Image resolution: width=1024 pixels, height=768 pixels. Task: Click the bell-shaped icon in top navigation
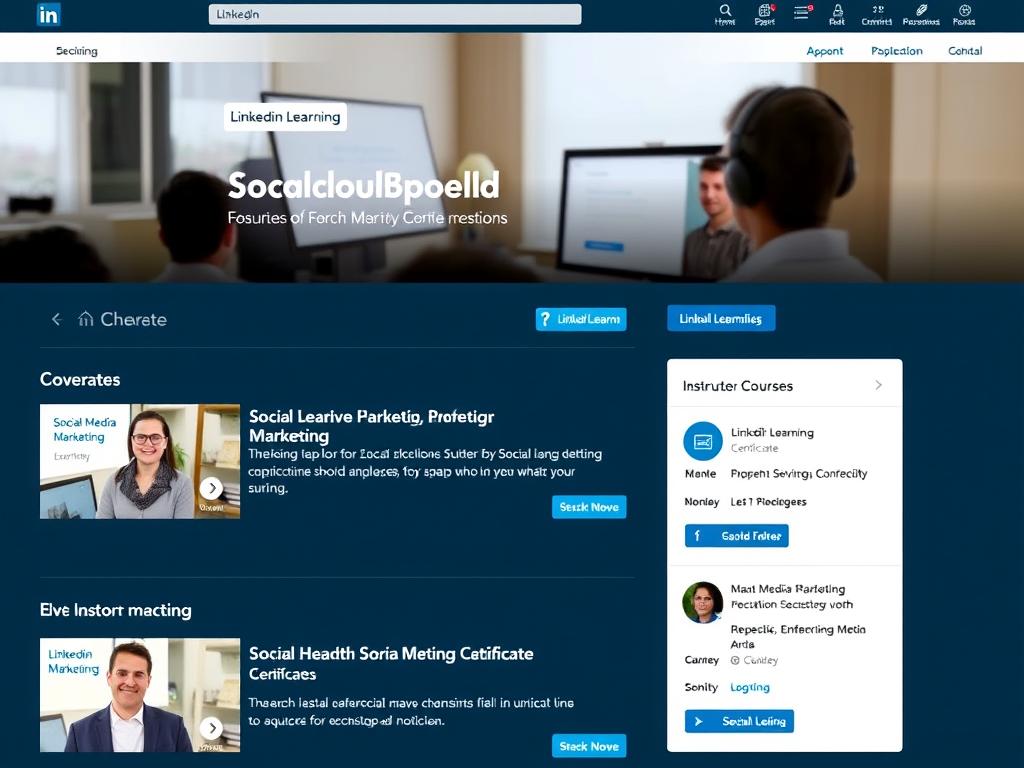click(x=837, y=10)
